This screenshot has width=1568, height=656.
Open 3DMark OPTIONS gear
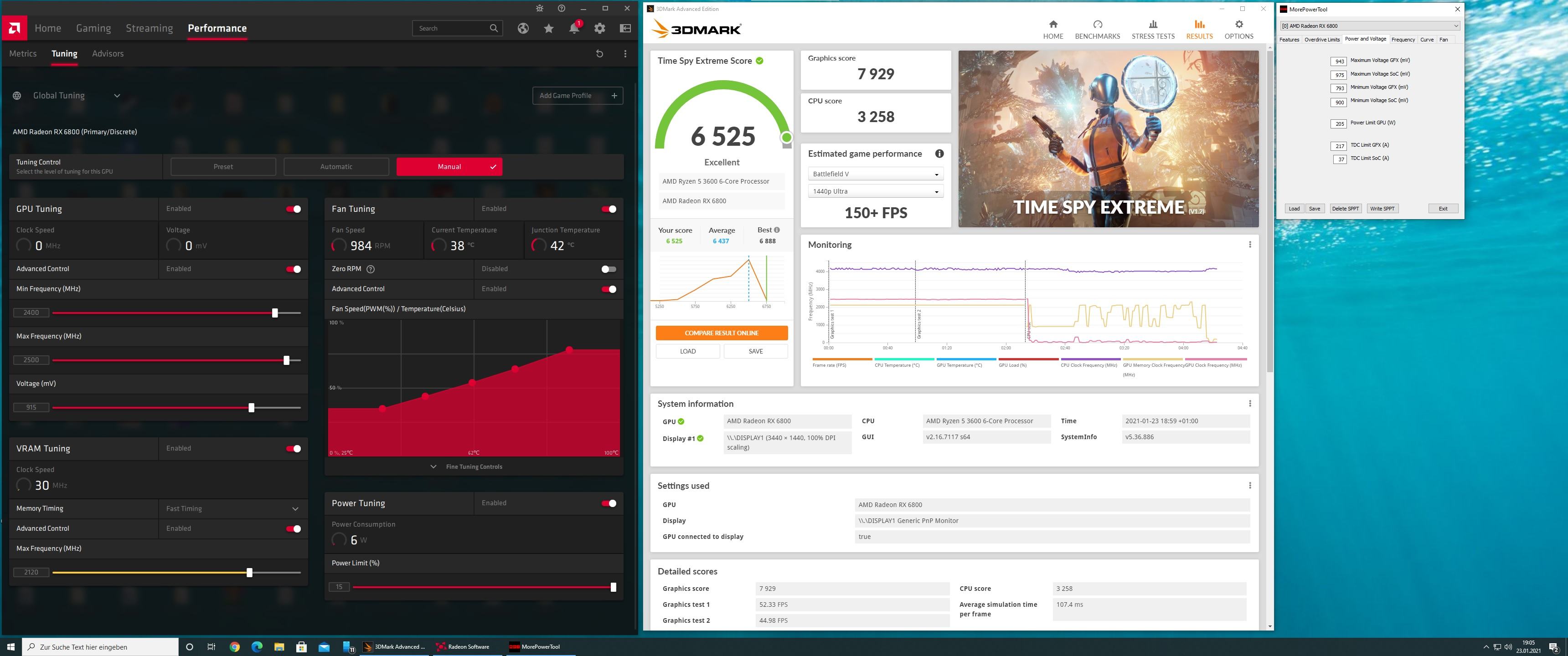(x=1239, y=29)
